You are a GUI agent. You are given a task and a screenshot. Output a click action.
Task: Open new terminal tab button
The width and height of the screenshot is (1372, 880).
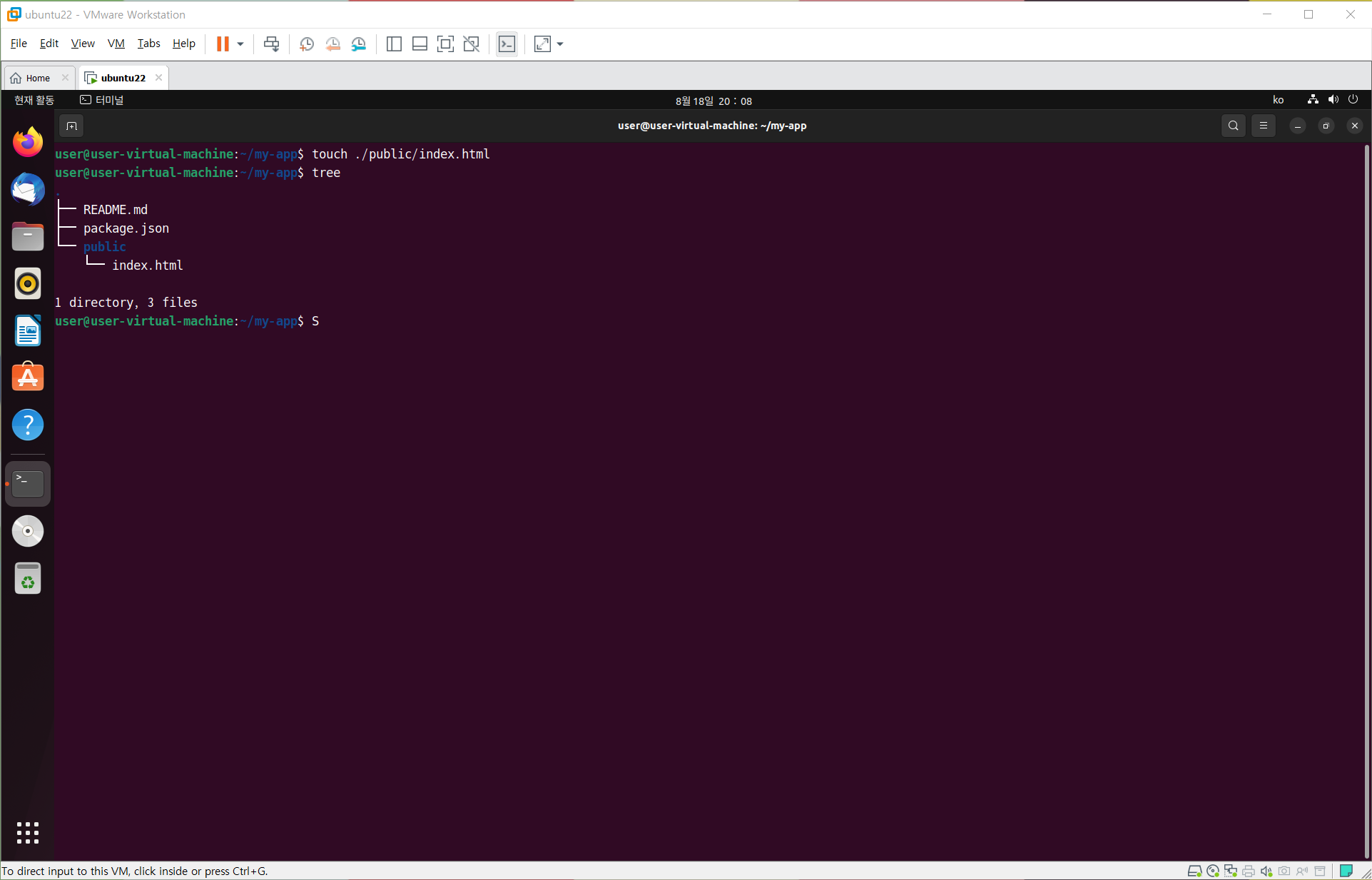coord(71,126)
